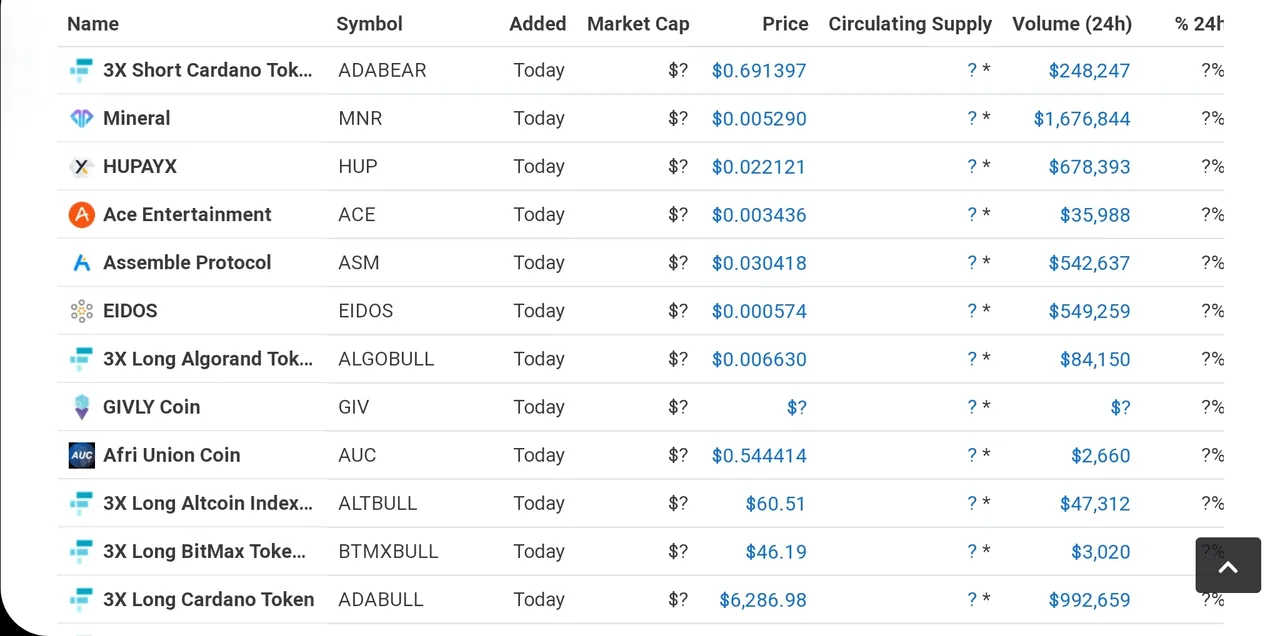The height and width of the screenshot is (636, 1280).
Task: Click Mineral's volume $1,676,844 link
Action: [1082, 119]
